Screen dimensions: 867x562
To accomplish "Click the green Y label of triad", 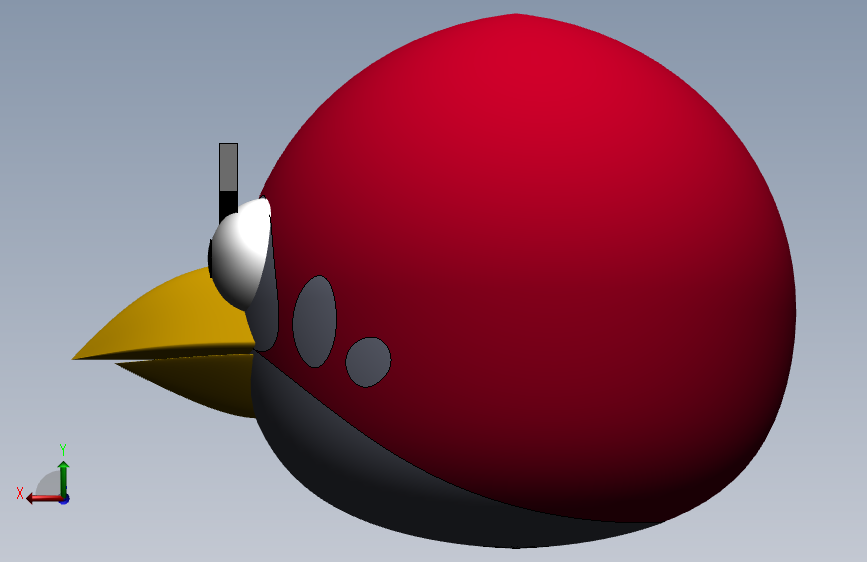I will coord(63,450).
